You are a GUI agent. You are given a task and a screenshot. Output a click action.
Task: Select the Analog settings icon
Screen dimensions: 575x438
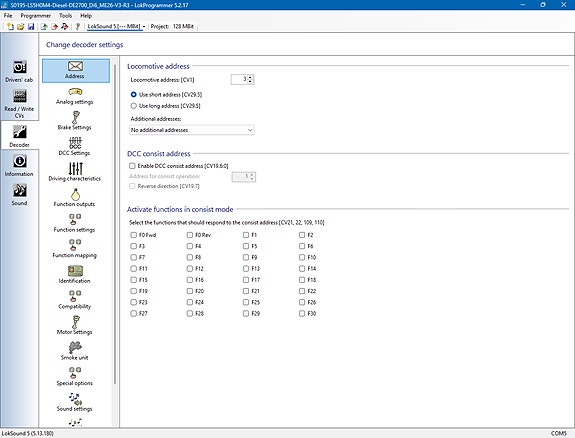(75, 92)
